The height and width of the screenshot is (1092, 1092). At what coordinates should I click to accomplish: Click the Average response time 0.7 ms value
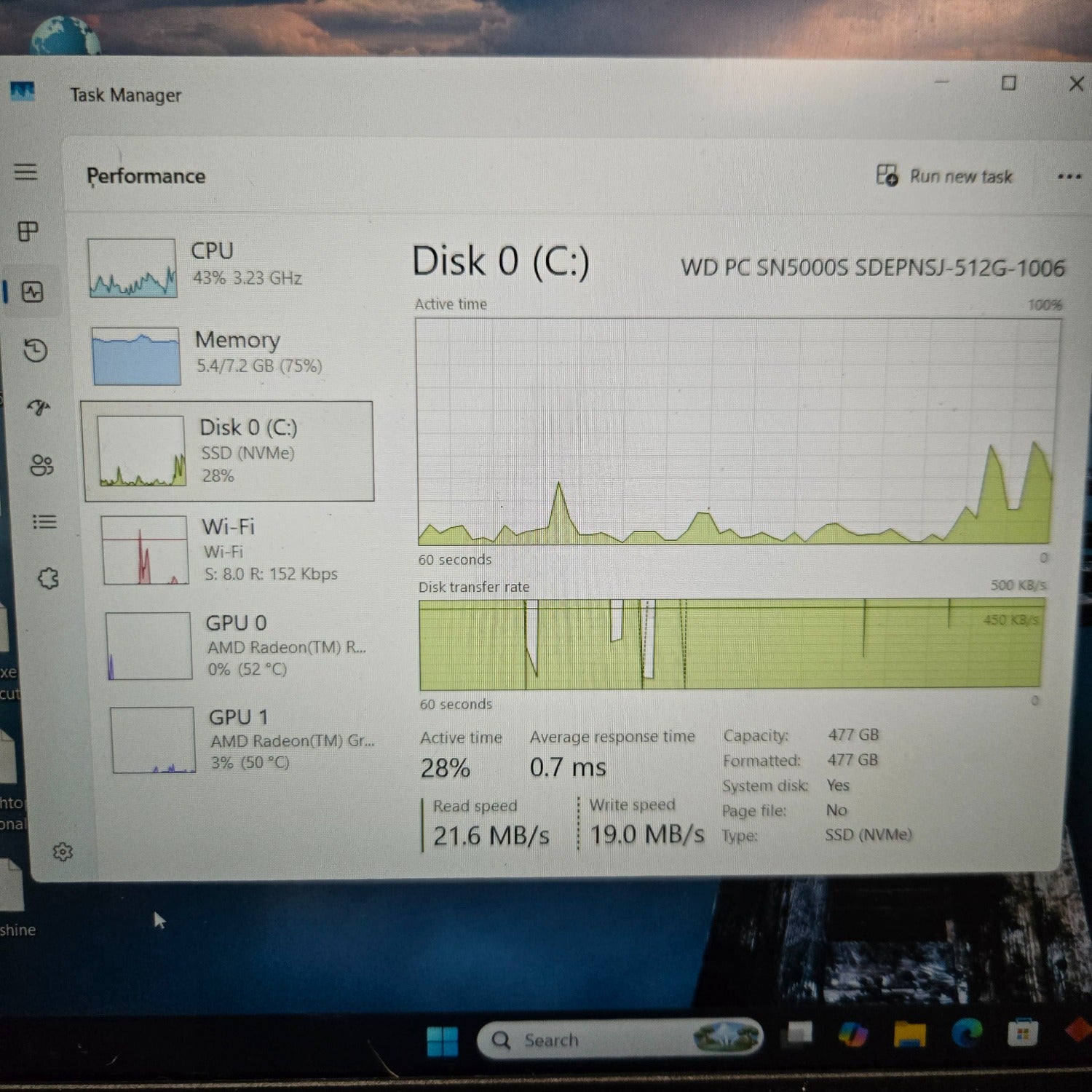pyautogui.click(x=568, y=767)
